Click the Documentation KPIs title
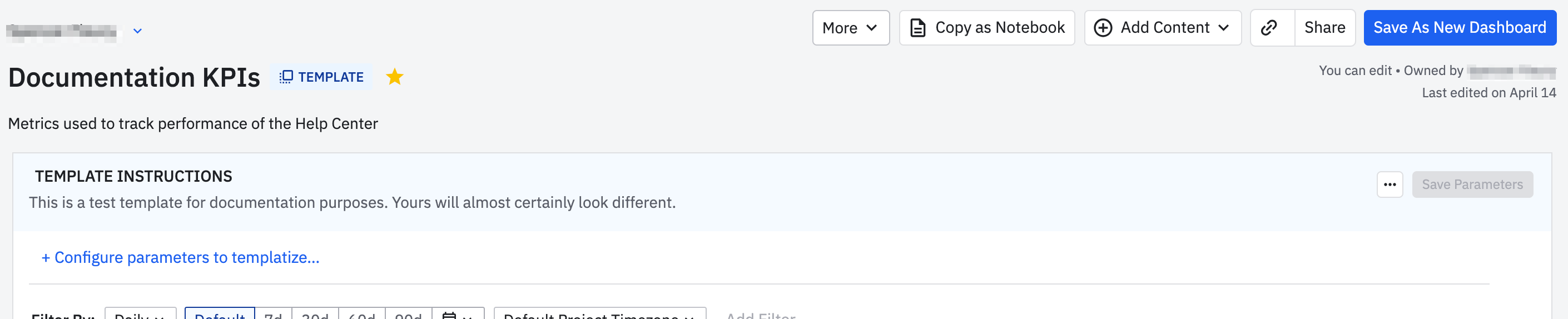 pyautogui.click(x=134, y=77)
